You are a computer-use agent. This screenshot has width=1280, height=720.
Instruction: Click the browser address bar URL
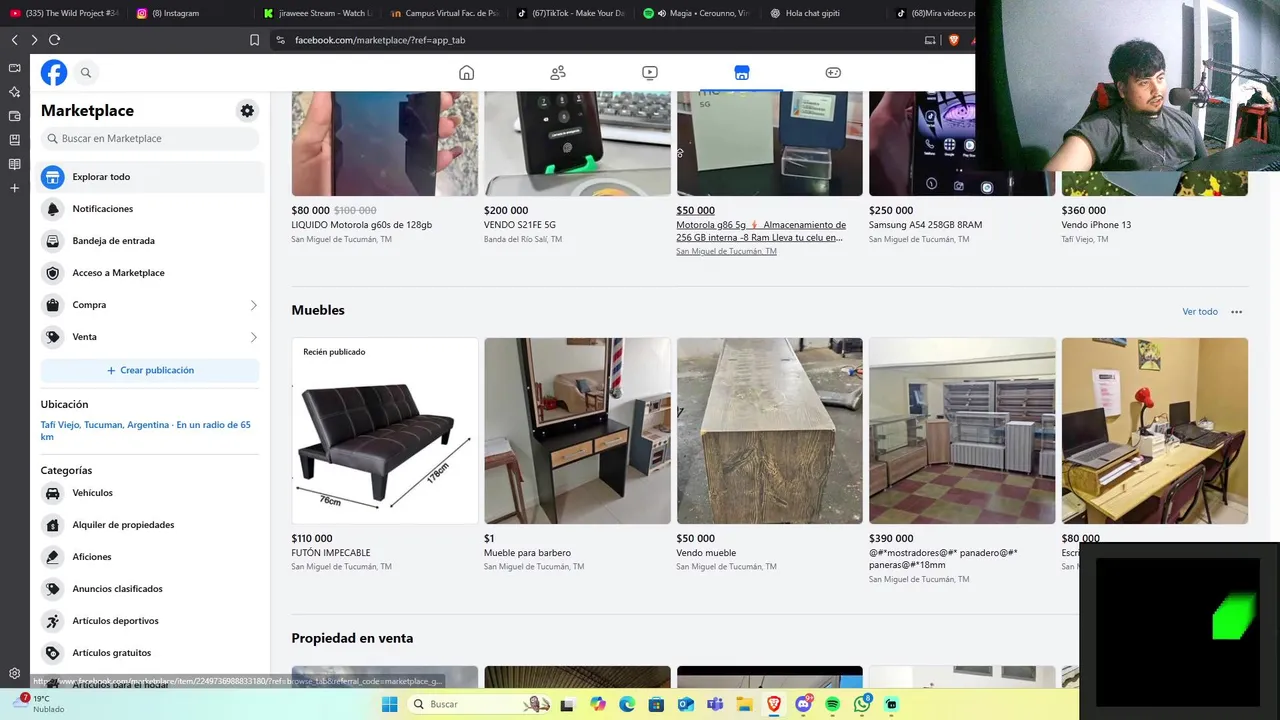[380, 40]
